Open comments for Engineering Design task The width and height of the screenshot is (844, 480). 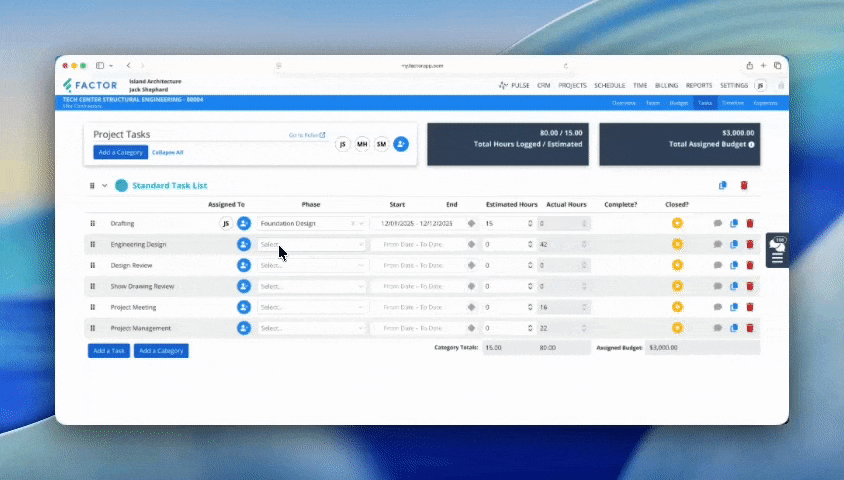718,244
